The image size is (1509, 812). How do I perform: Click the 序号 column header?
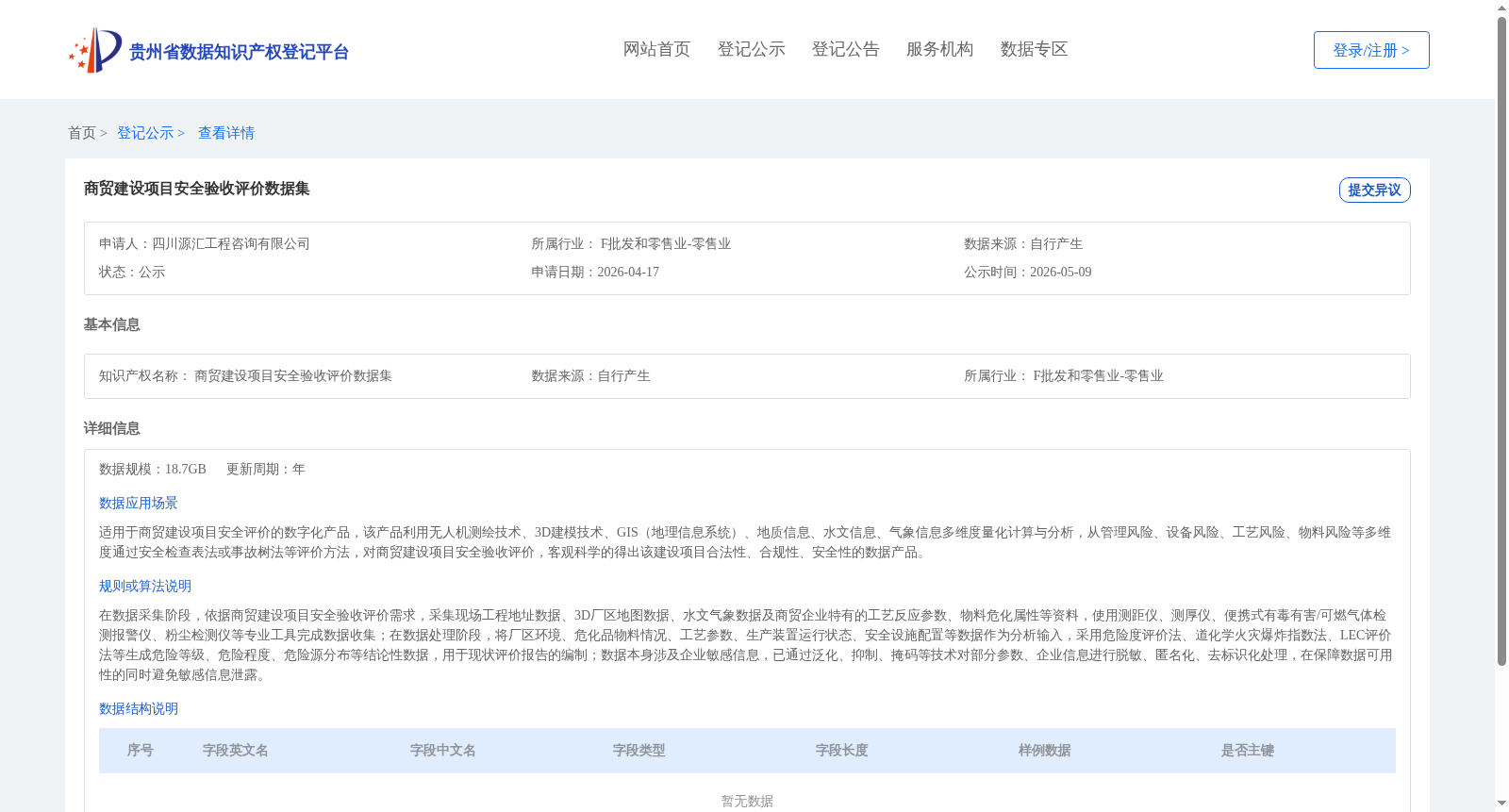coord(141,750)
